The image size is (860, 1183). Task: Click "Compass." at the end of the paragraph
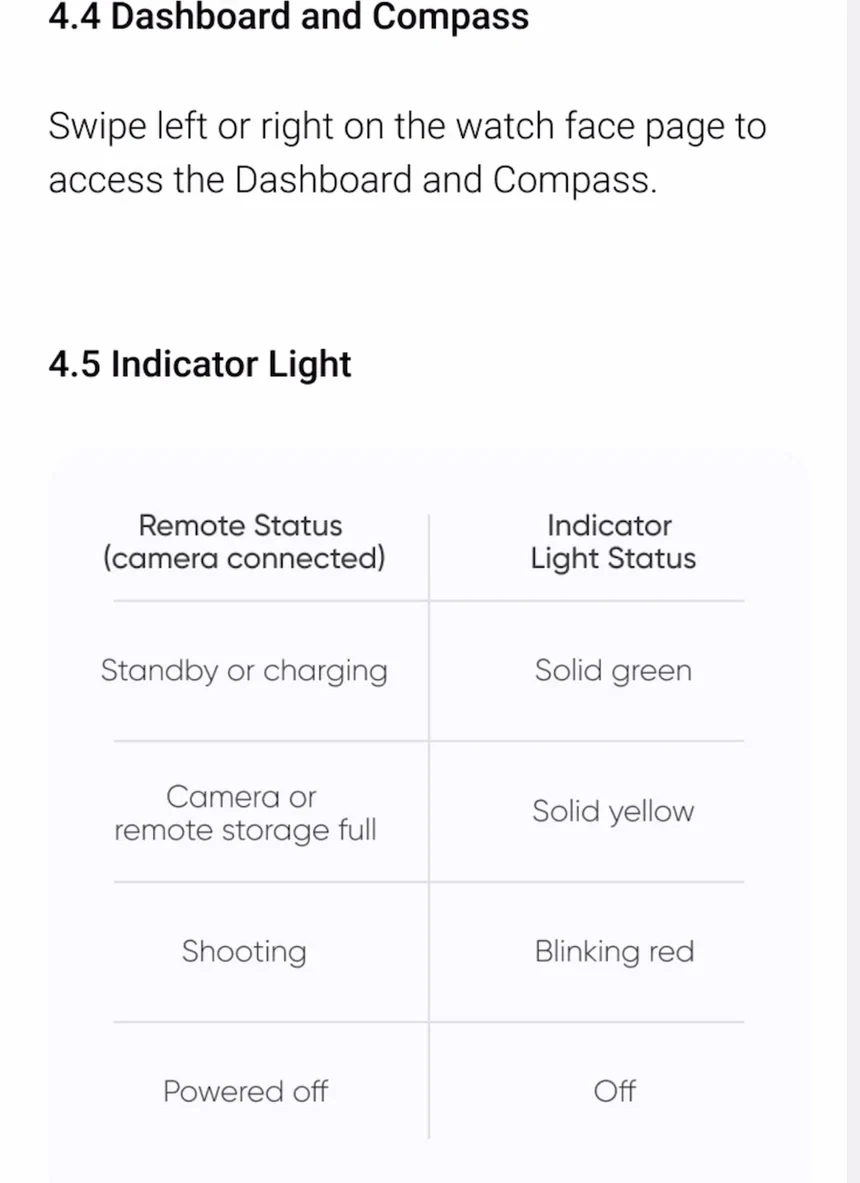pos(575,180)
